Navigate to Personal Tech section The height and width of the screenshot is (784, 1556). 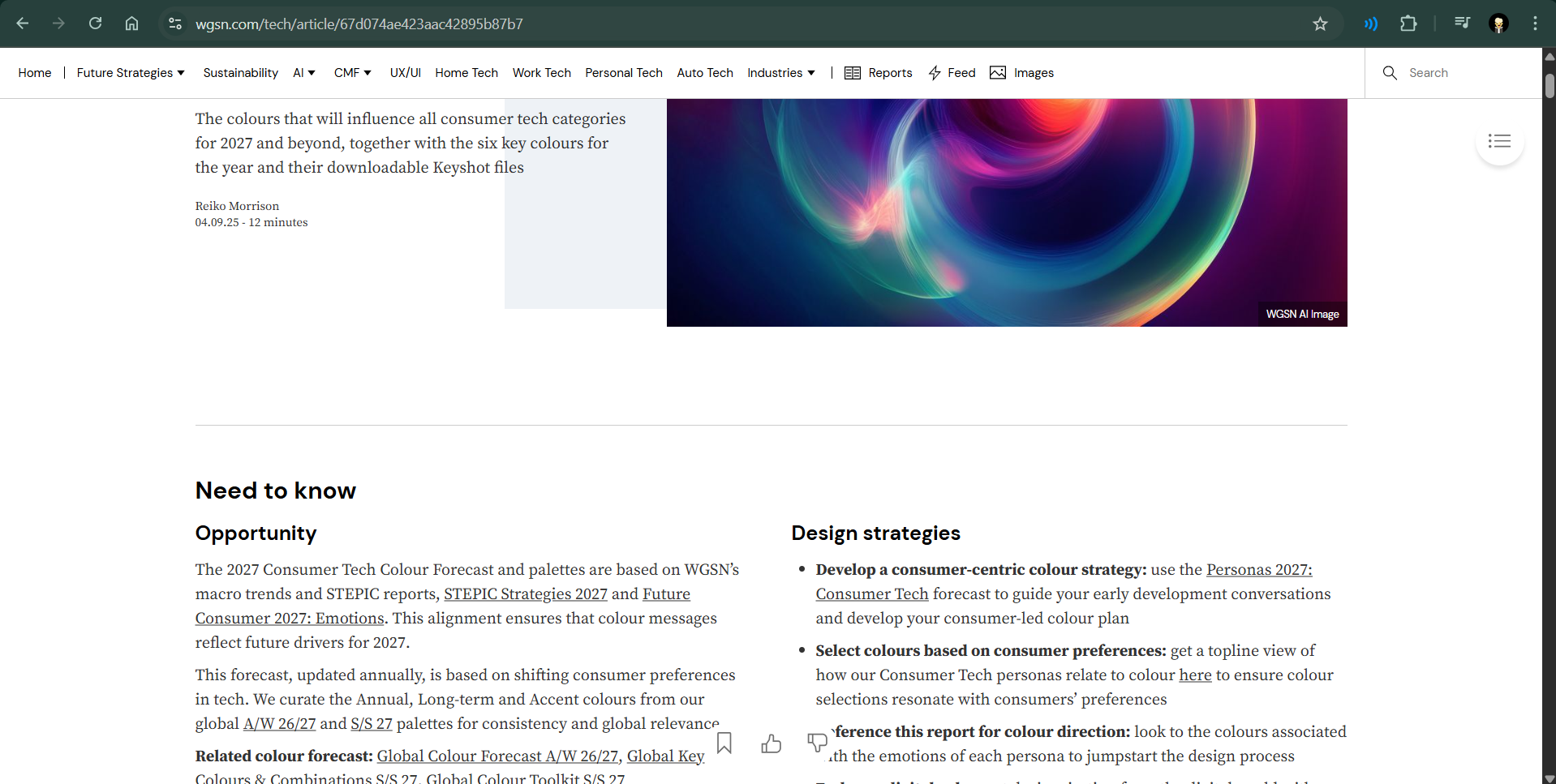tap(623, 73)
